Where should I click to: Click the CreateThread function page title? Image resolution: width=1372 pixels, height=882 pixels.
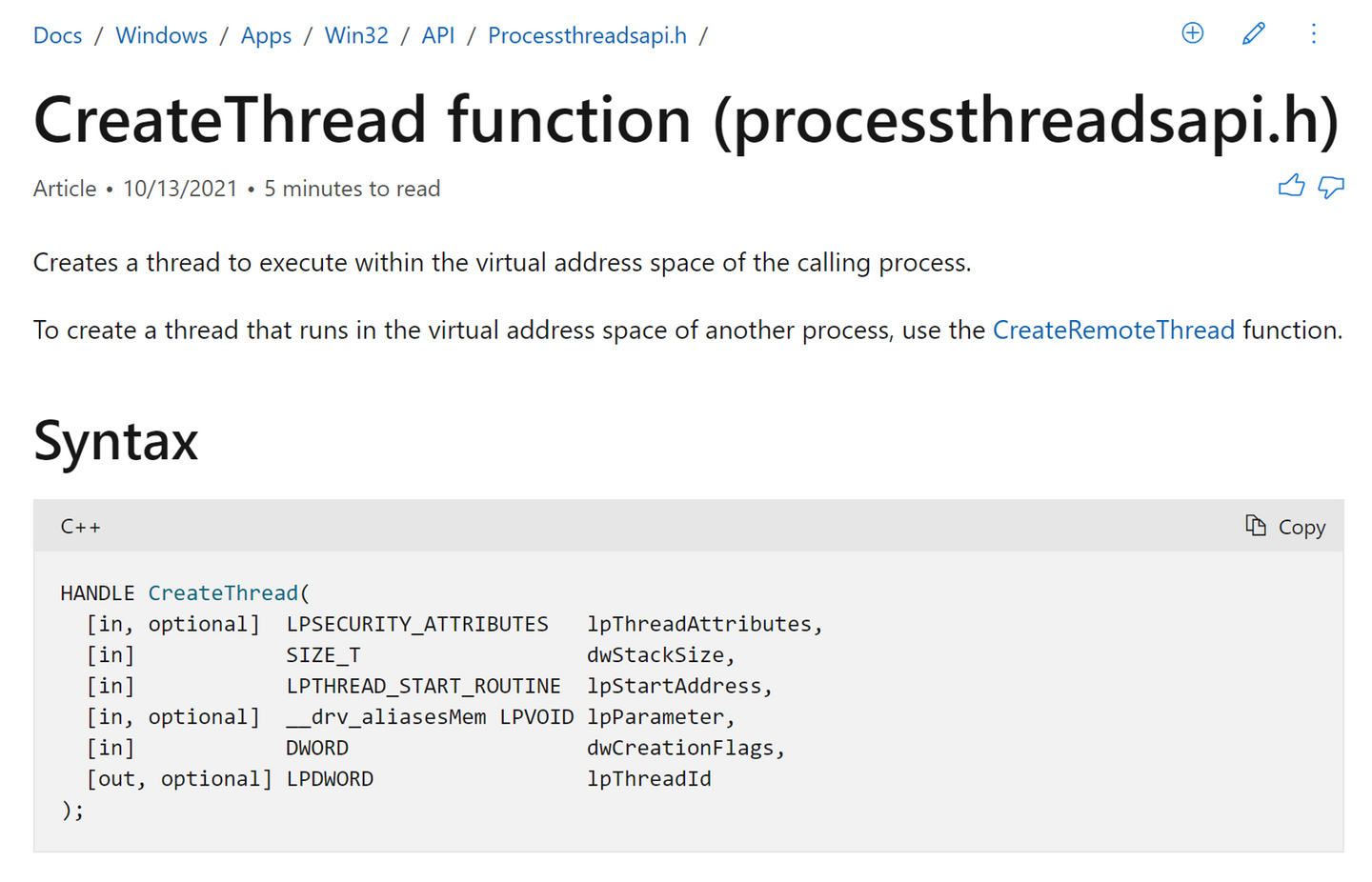(686, 120)
